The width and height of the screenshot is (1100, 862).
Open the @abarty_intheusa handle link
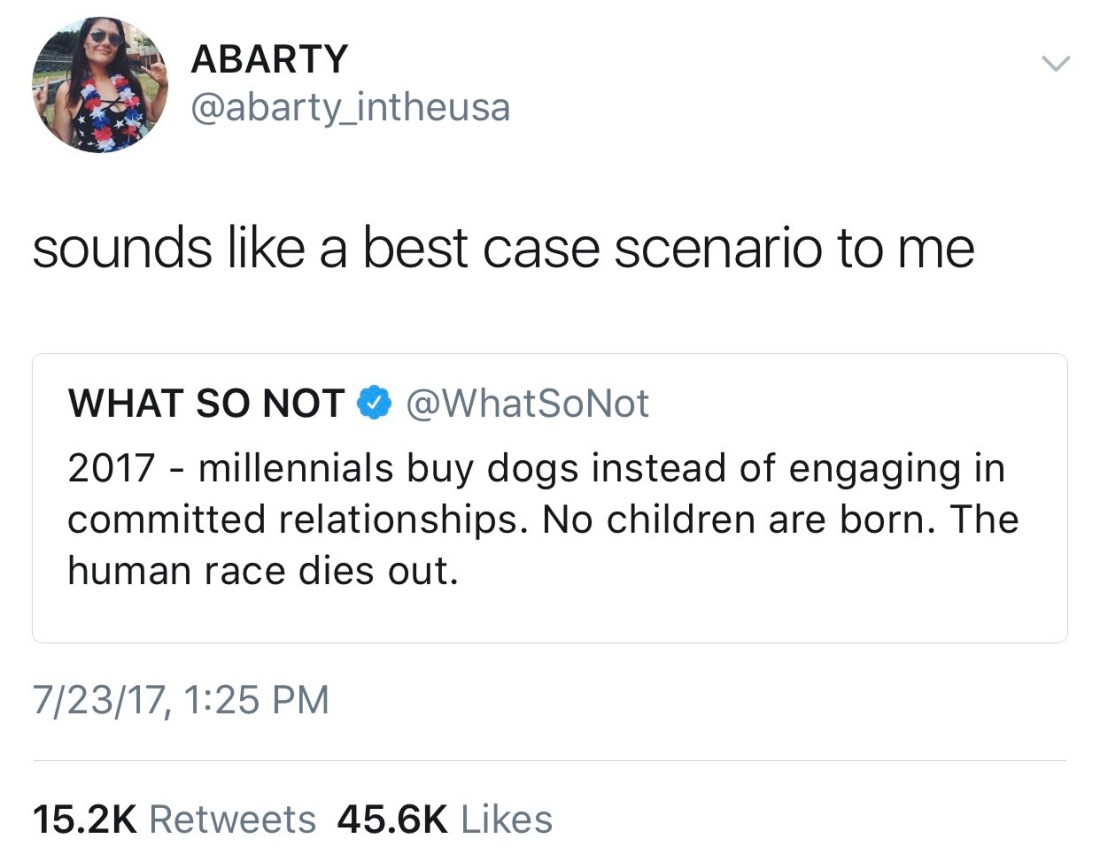click(349, 107)
